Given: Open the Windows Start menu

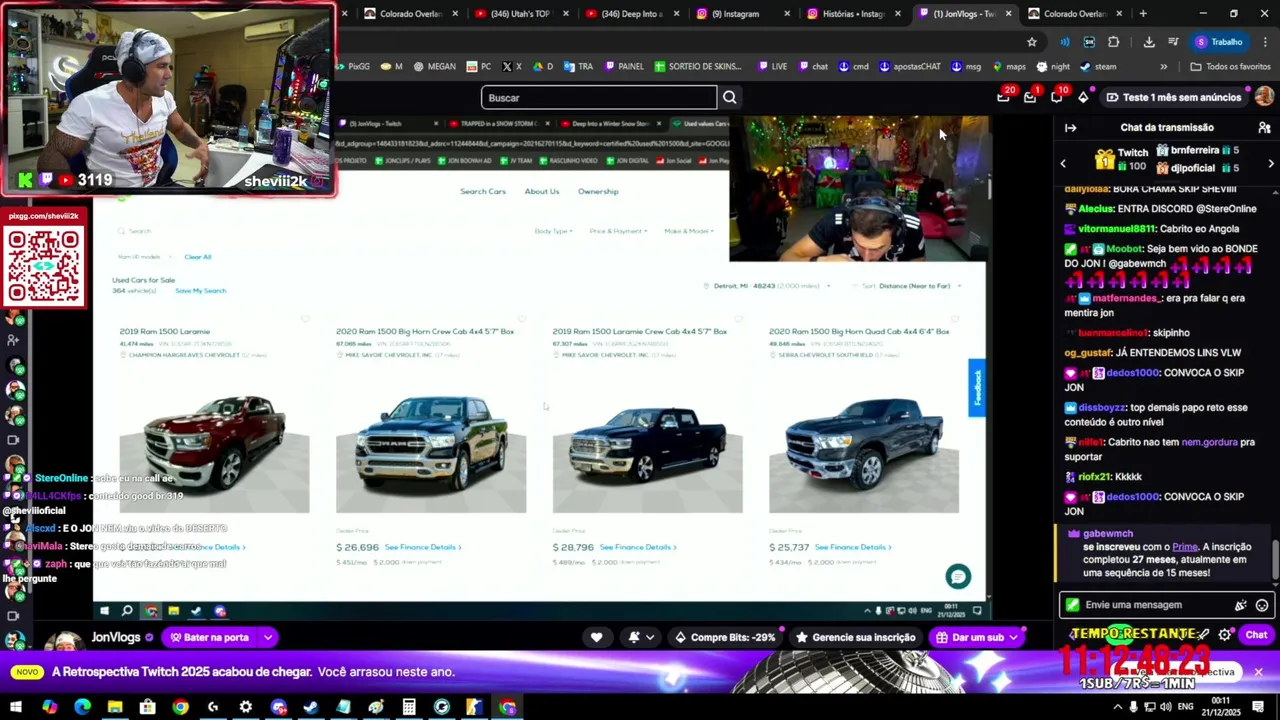Looking at the screenshot, I should point(17,707).
